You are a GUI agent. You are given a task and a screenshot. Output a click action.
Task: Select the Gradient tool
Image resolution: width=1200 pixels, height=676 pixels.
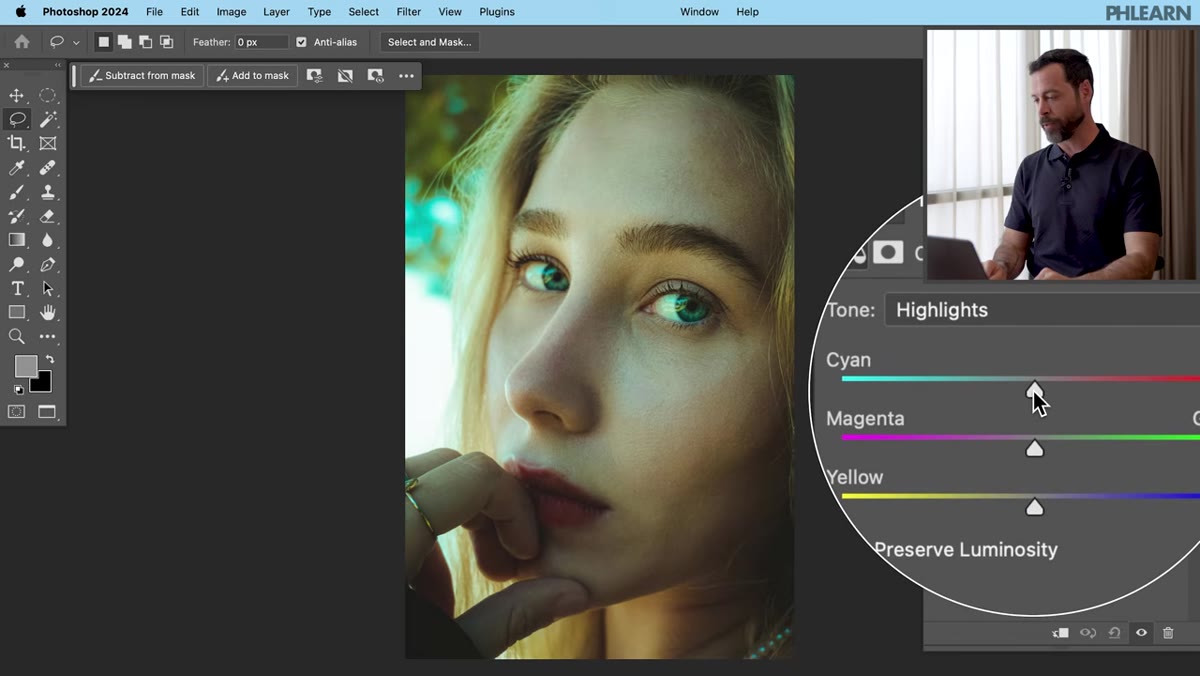[x=17, y=240]
